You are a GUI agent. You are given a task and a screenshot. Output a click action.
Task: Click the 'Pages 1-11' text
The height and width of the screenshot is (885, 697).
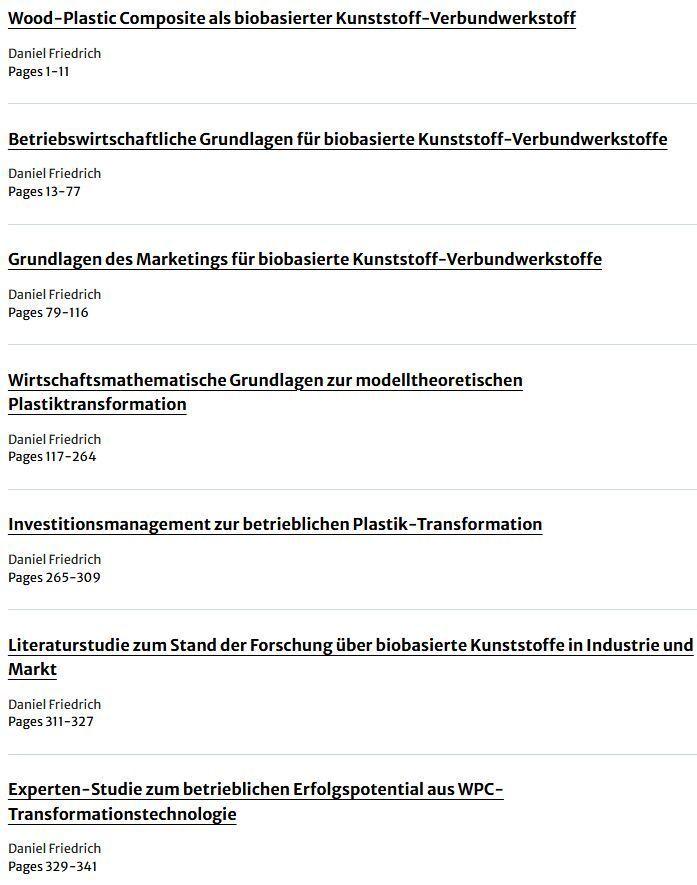pos(38,72)
